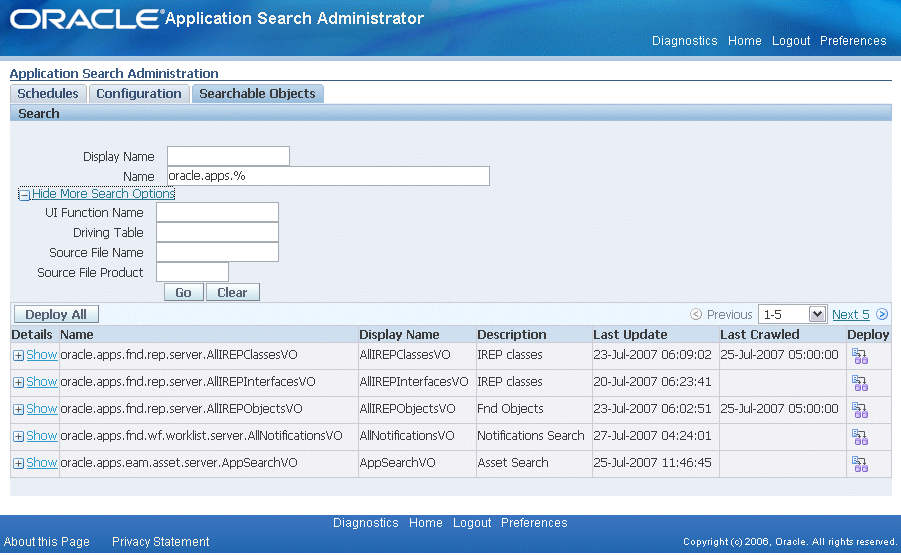Screen dimensions: 901x555
Task: Open the Schedules tab
Action: (x=48, y=94)
